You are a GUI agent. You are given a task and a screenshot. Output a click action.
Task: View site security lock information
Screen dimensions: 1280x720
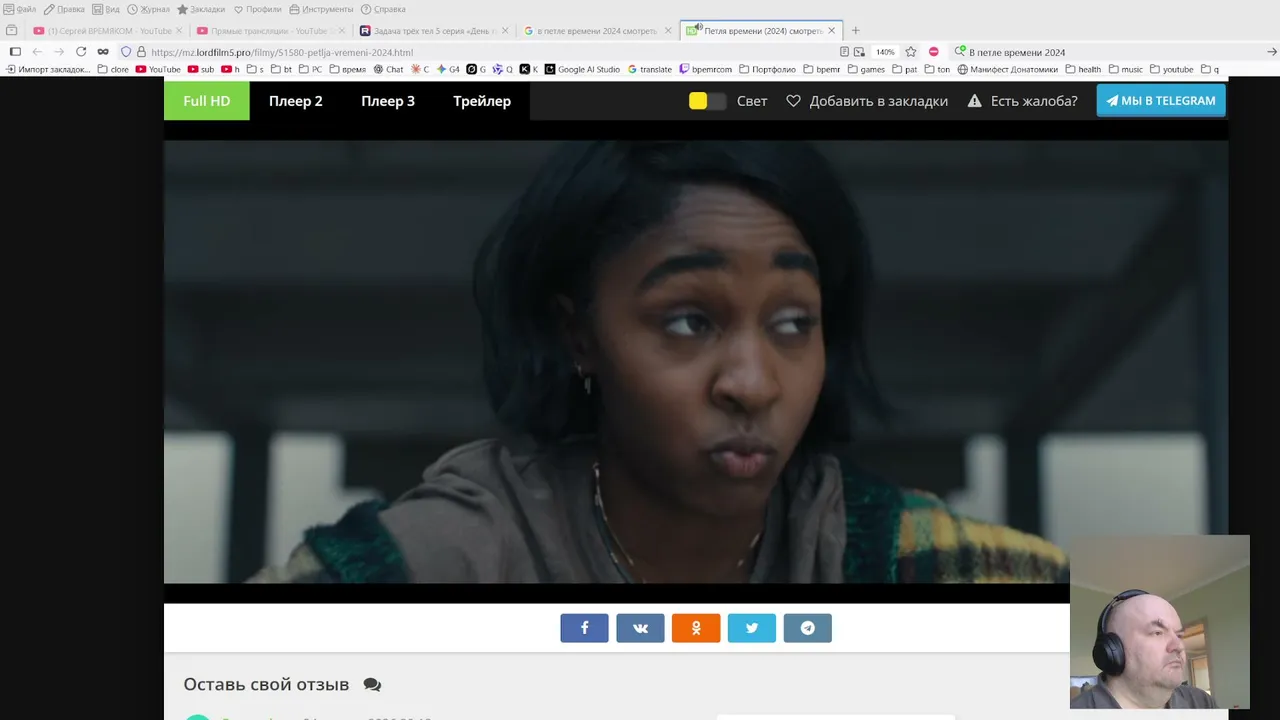[141, 52]
